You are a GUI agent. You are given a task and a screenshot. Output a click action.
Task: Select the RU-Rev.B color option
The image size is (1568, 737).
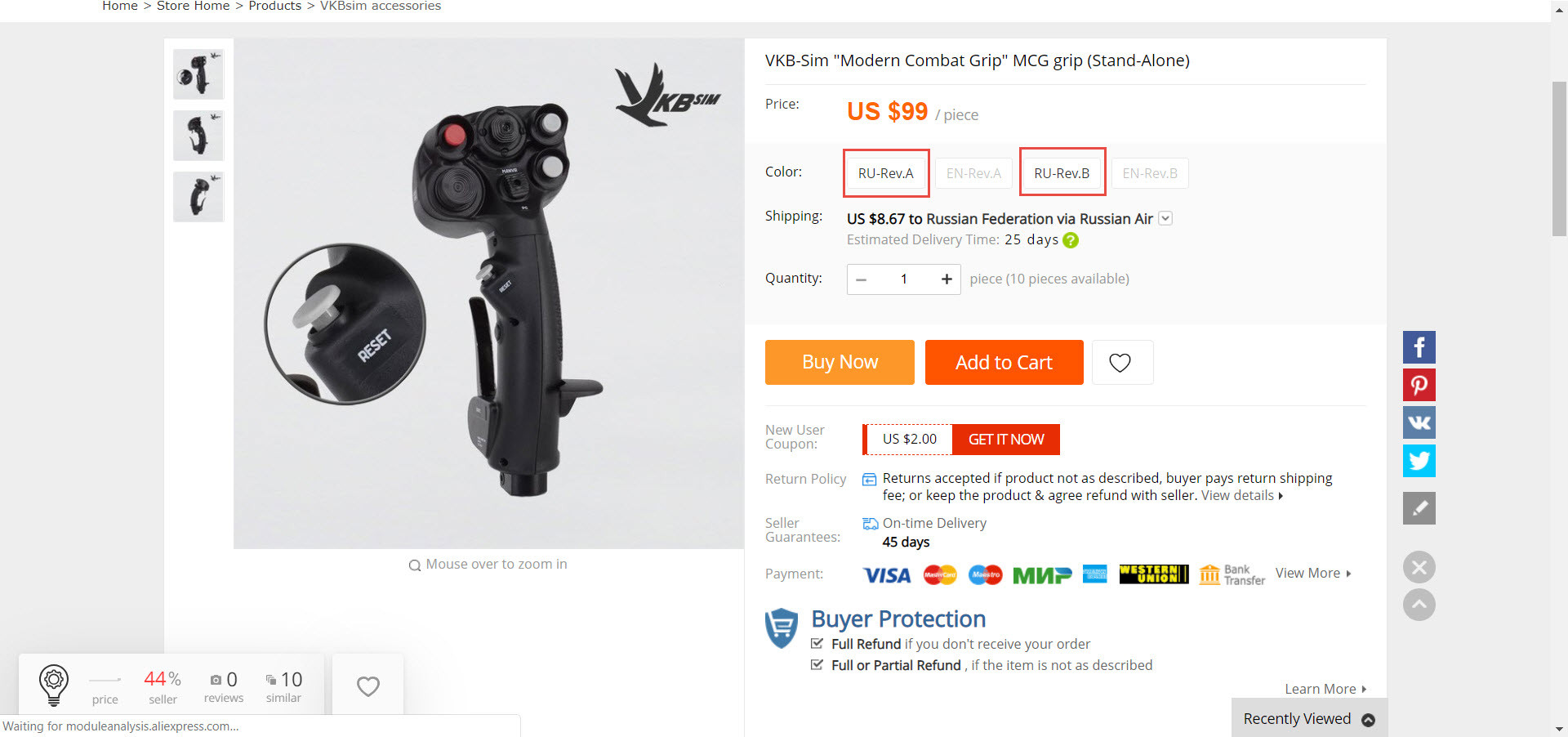click(1062, 173)
